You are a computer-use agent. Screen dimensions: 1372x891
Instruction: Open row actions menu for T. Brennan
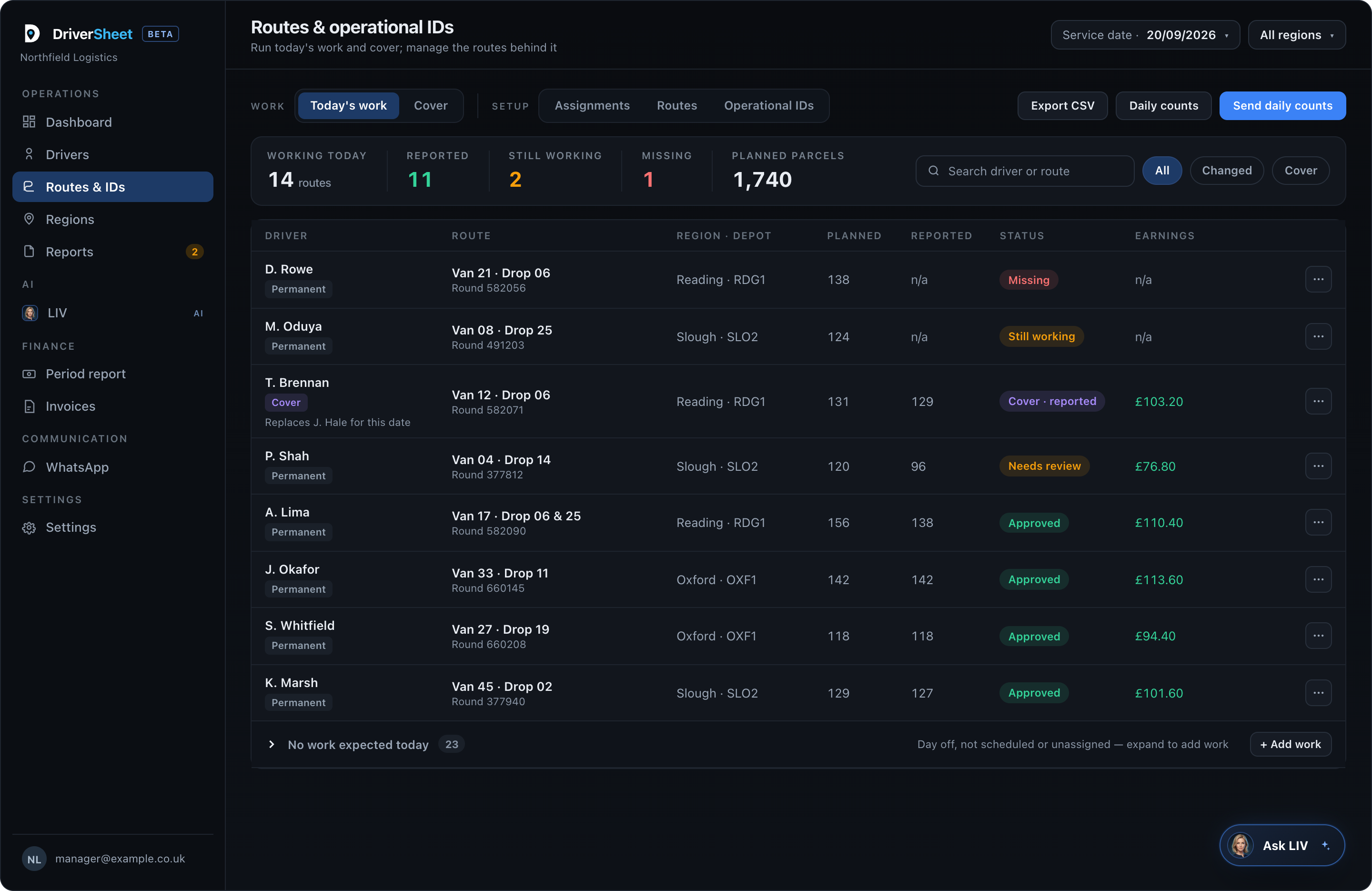pos(1318,401)
